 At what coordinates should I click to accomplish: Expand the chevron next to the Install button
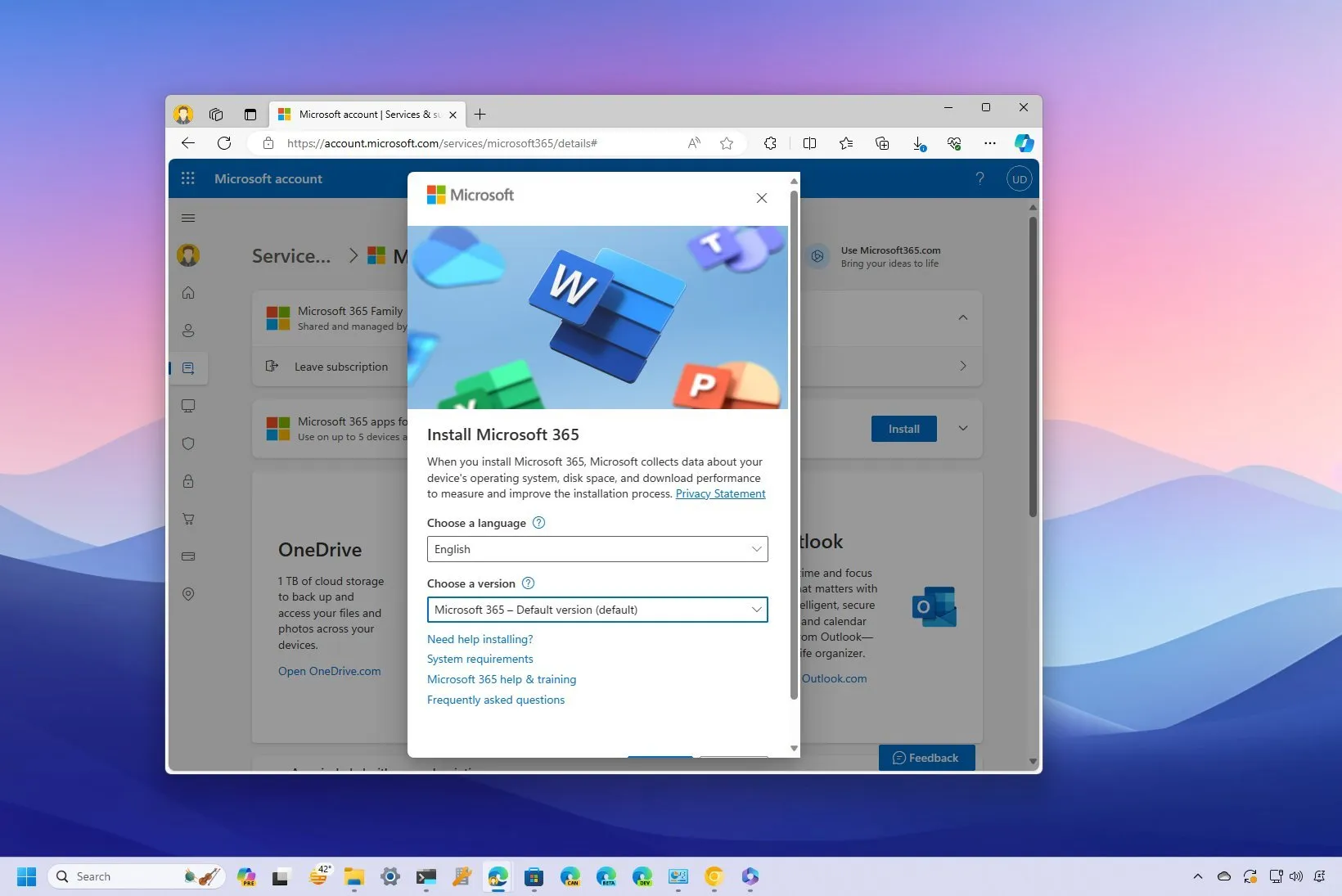pyautogui.click(x=963, y=428)
